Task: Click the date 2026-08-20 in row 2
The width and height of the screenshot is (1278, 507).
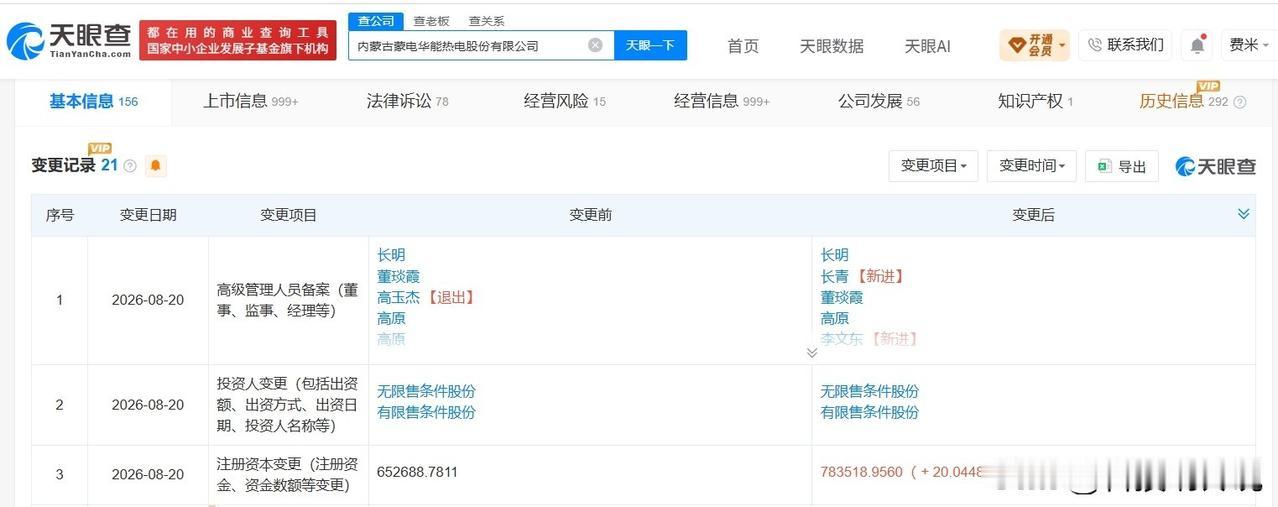Action: pyautogui.click(x=148, y=405)
